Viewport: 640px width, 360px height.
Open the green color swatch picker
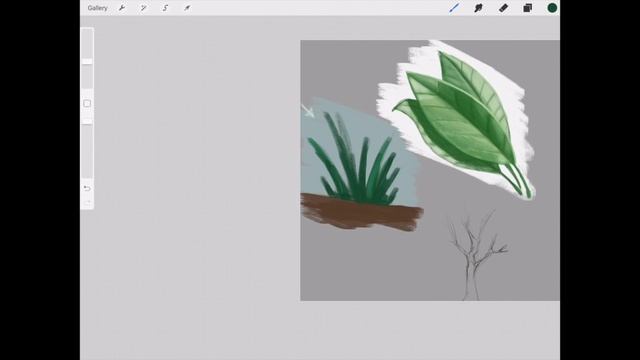pyautogui.click(x=552, y=8)
